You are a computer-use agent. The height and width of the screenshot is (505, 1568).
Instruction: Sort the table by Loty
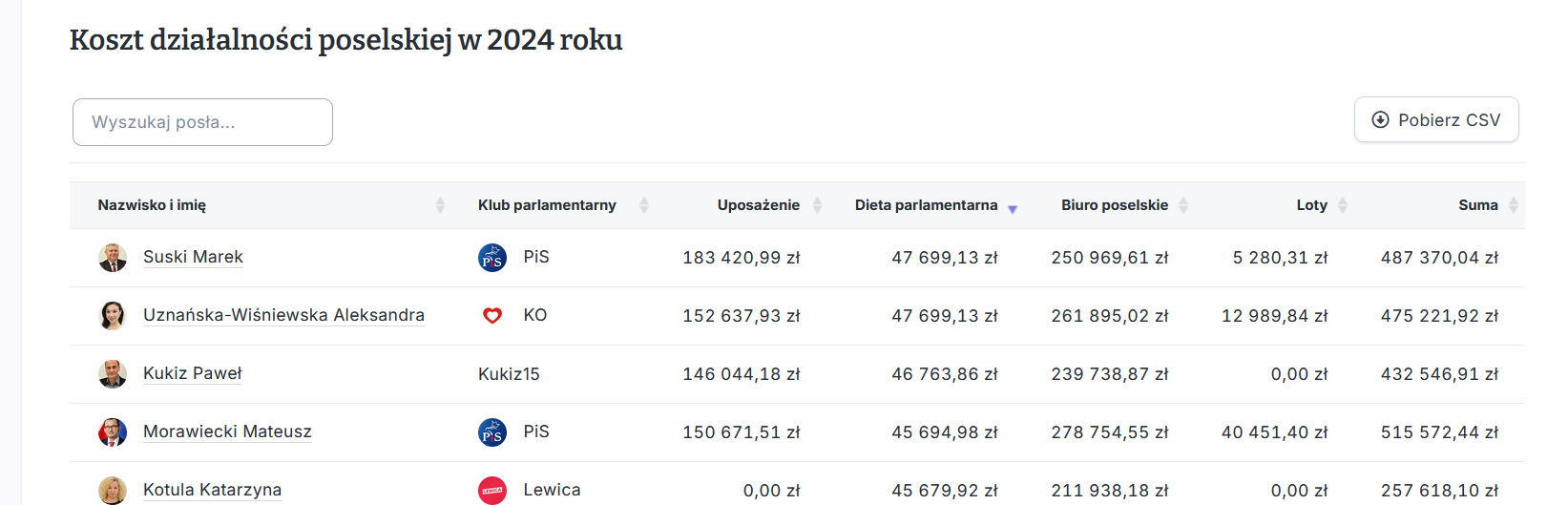[1343, 205]
